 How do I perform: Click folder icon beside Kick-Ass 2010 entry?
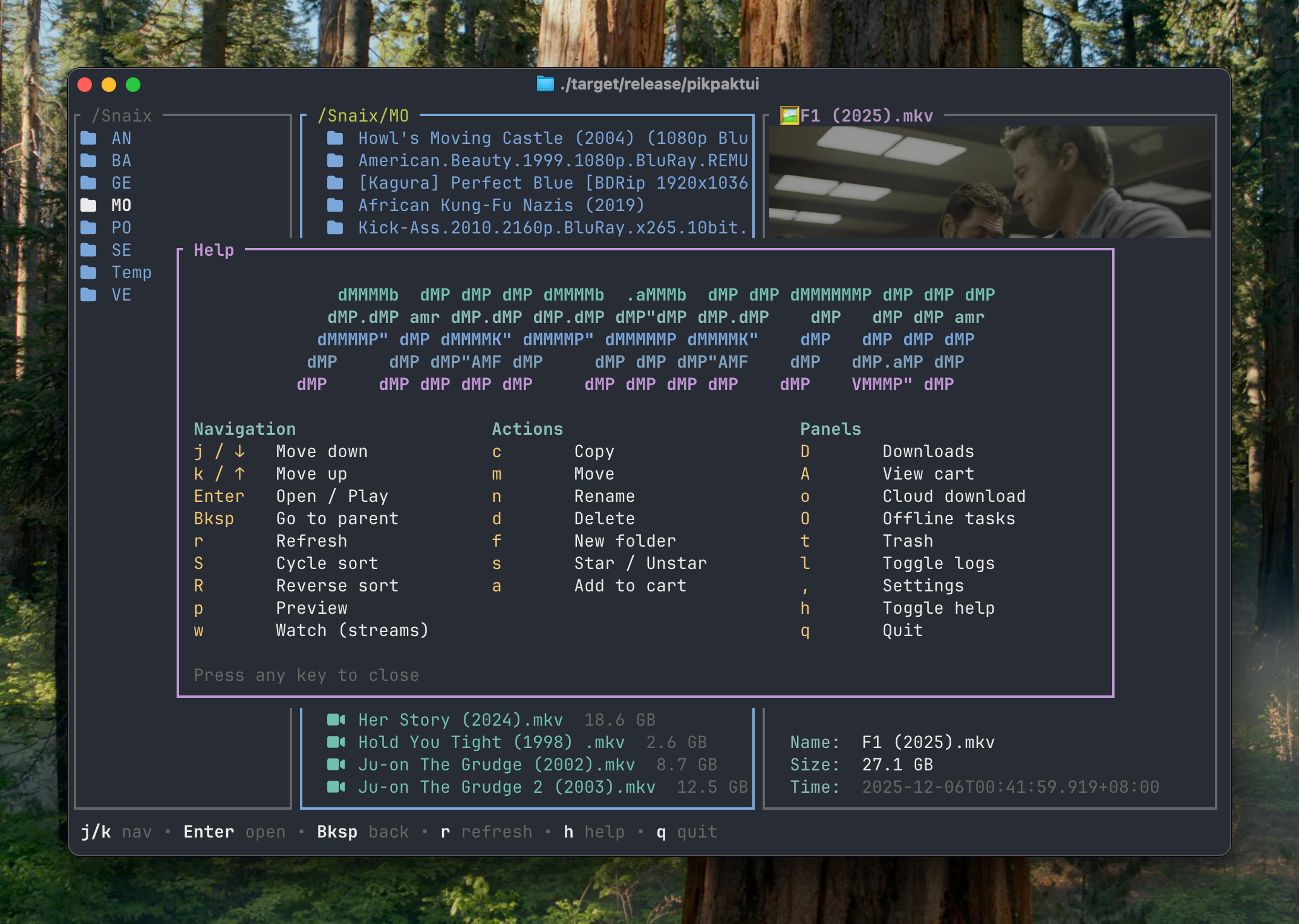pos(335,228)
